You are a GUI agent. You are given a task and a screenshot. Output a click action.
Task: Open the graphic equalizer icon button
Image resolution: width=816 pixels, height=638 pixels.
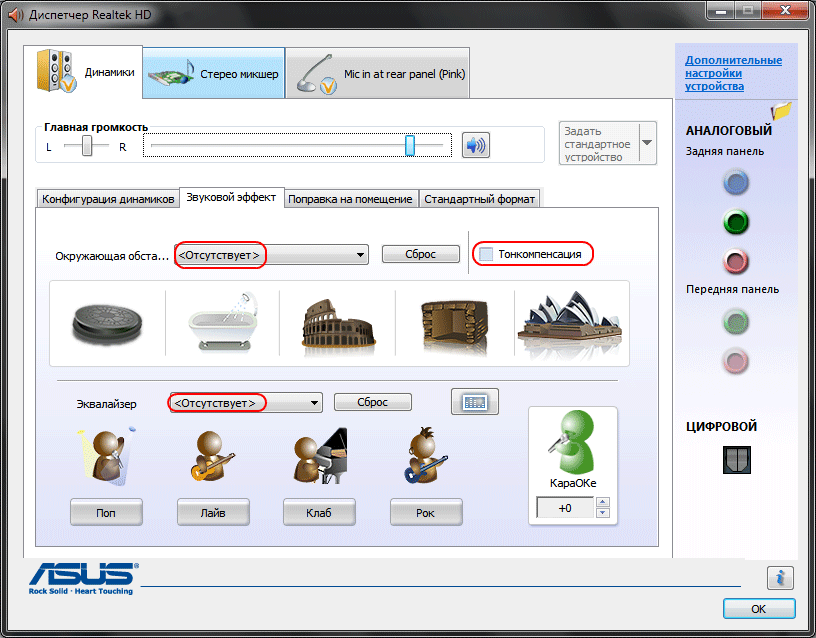[x=475, y=402]
